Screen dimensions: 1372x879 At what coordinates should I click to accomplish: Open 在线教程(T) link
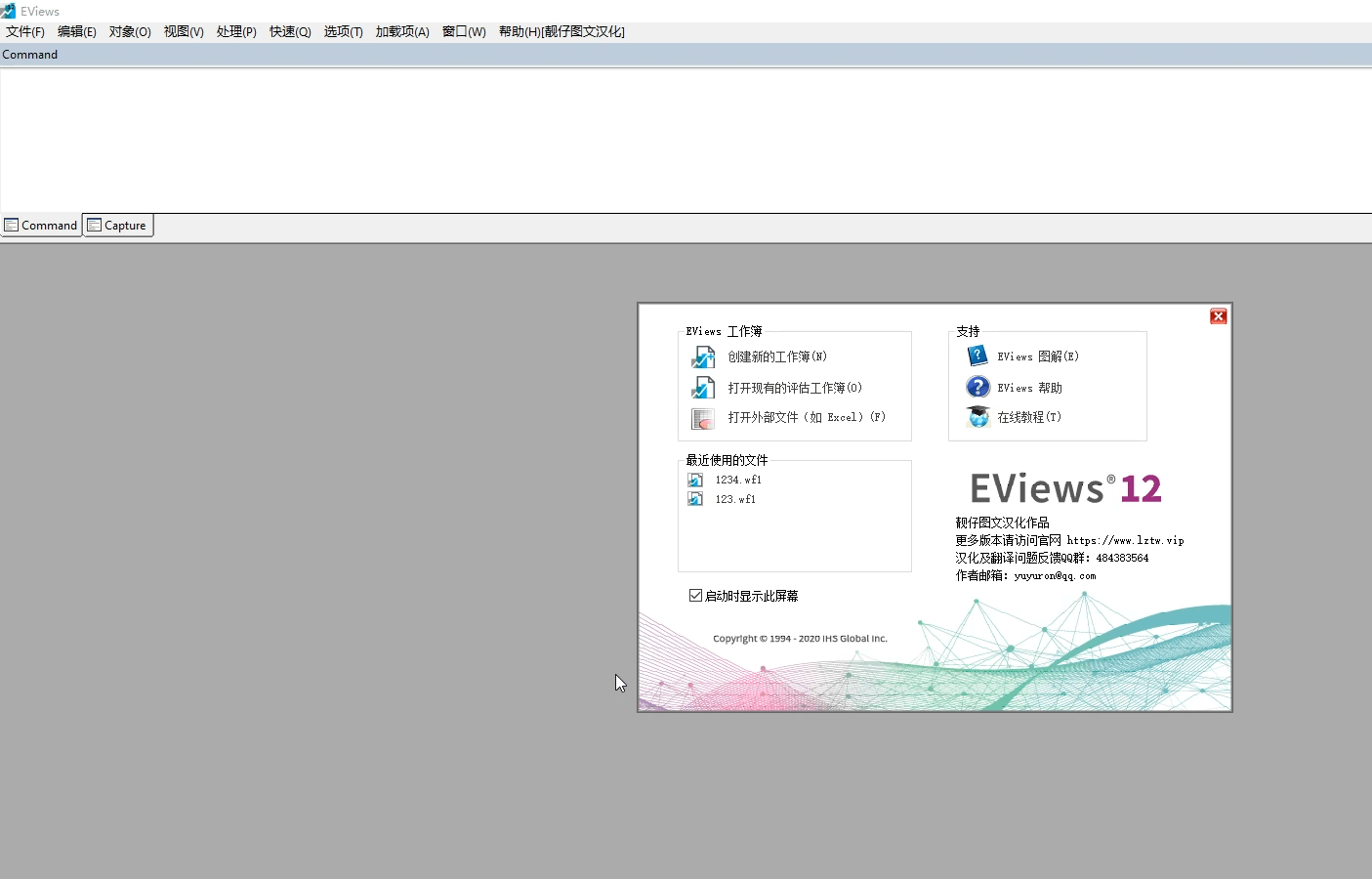point(1029,417)
